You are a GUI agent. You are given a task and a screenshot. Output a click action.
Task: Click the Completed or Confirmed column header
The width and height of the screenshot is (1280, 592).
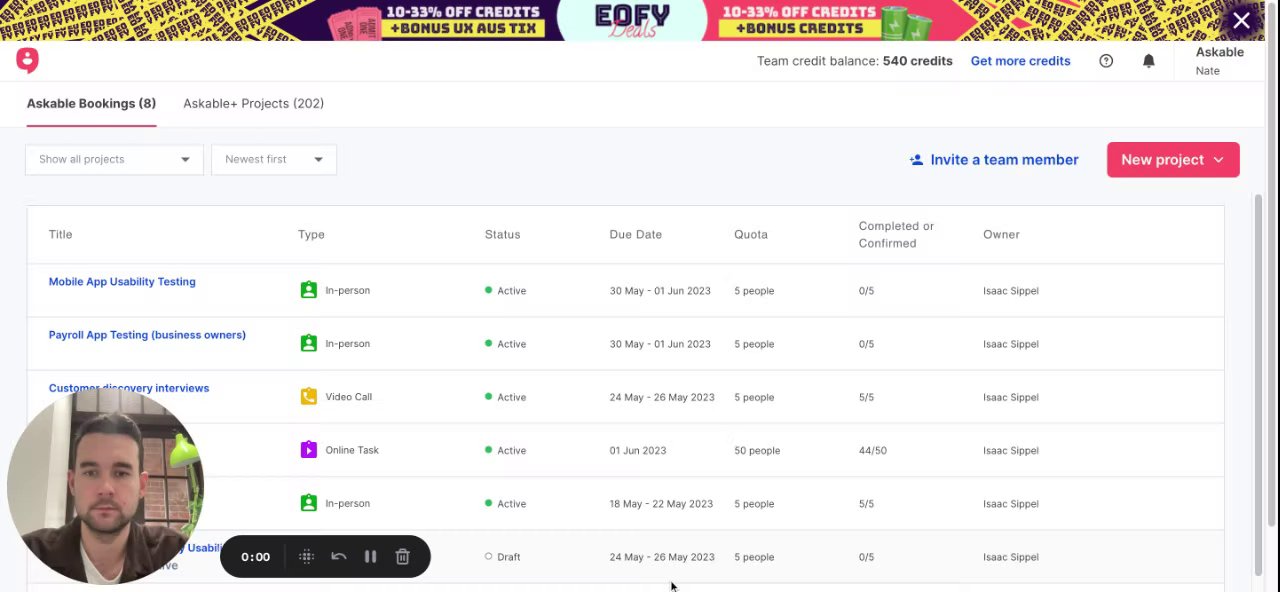pos(896,234)
